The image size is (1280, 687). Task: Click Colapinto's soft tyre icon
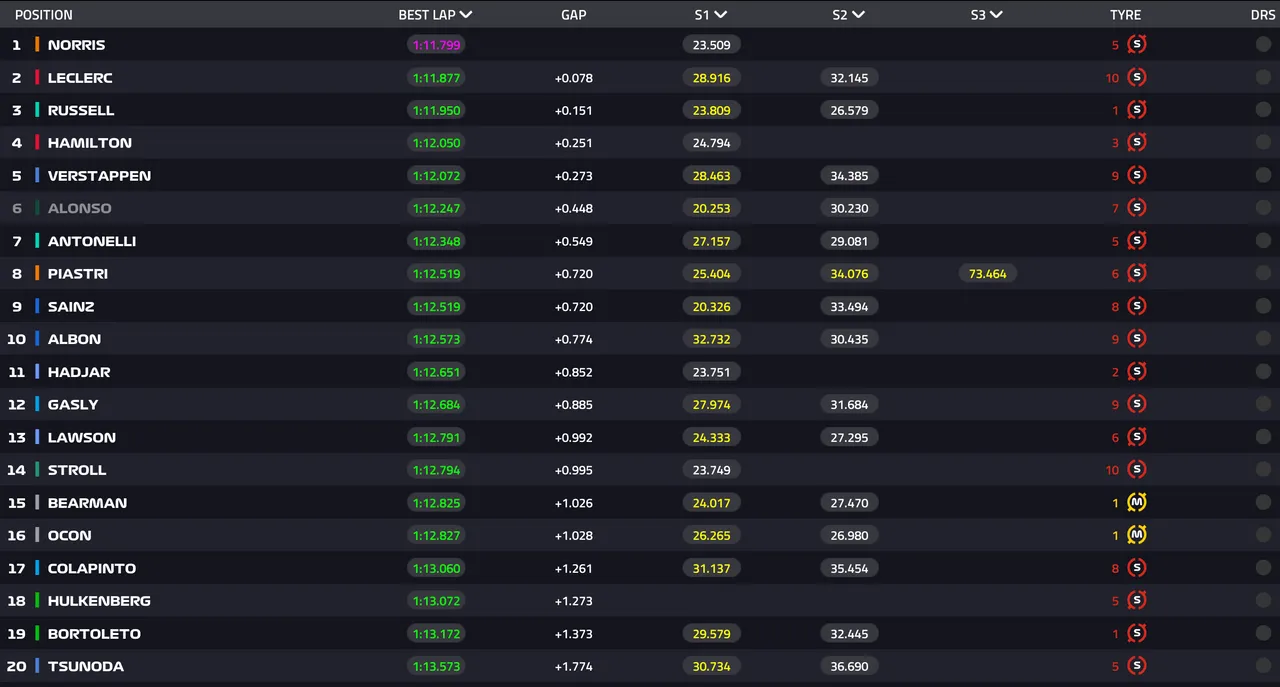tap(1136, 568)
